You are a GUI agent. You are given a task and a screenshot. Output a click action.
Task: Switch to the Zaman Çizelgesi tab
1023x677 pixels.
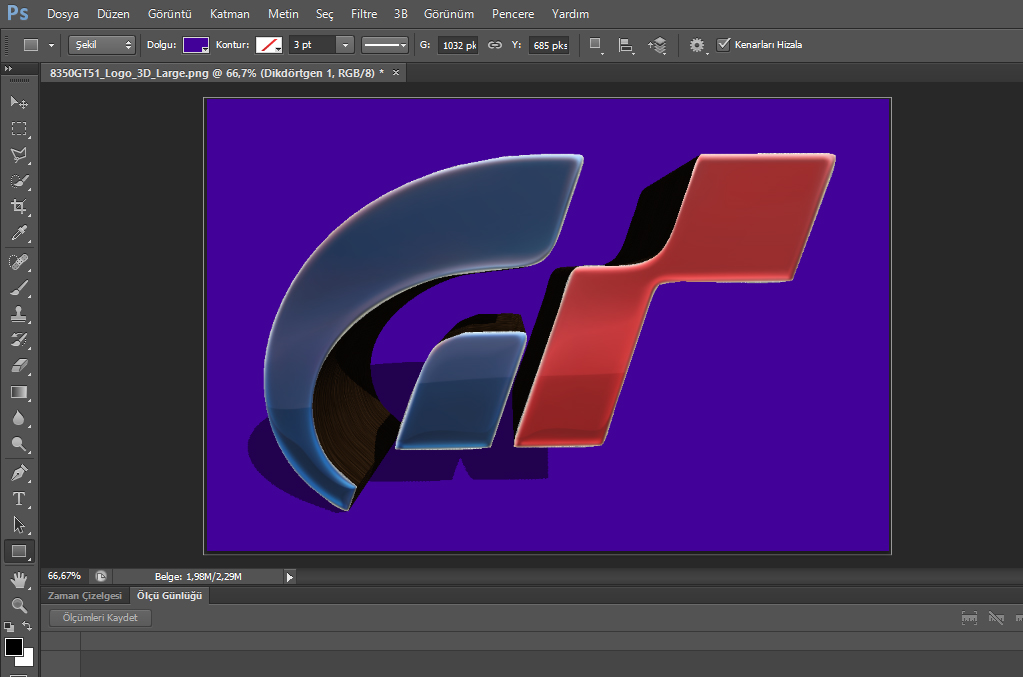(85, 595)
